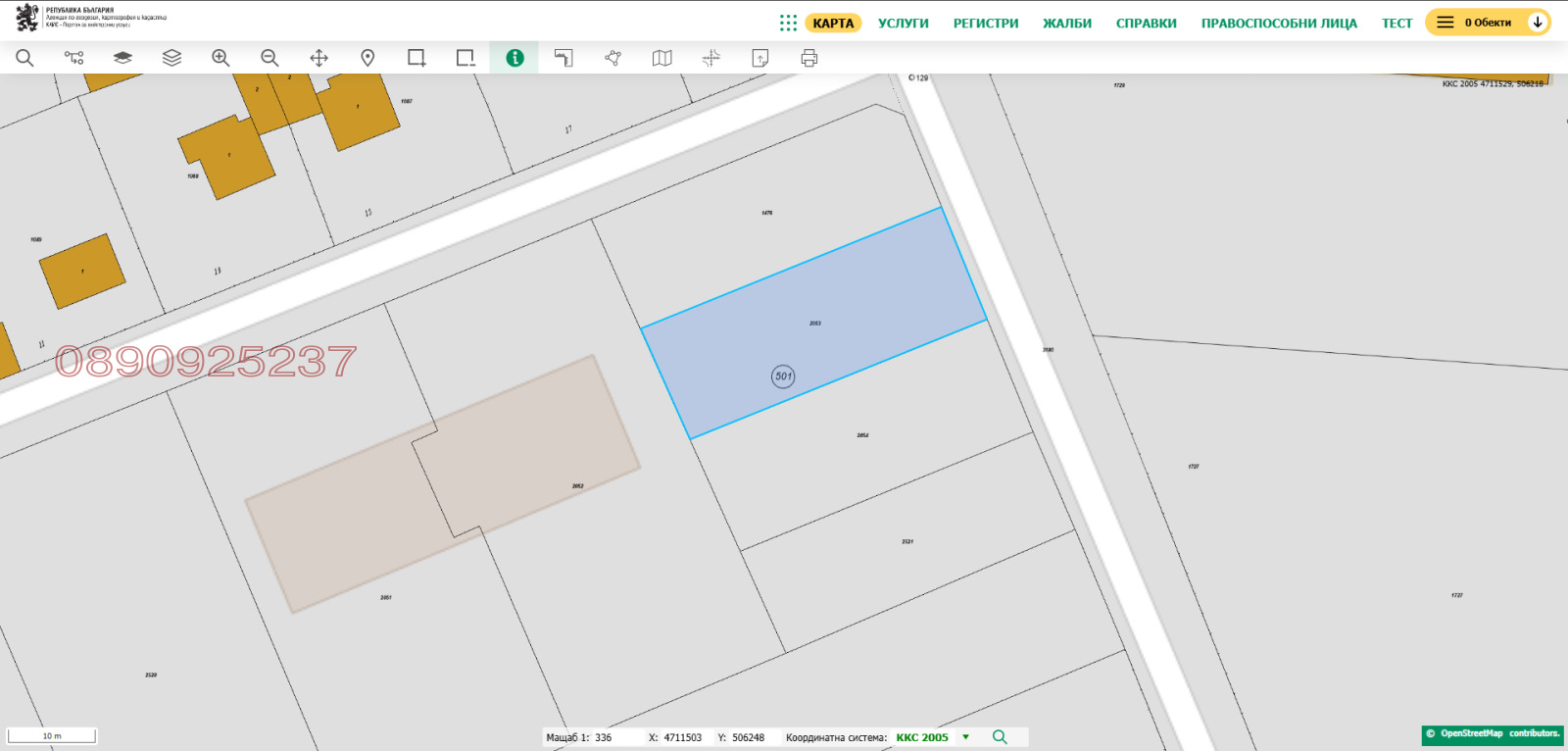The image size is (1568, 751).
Task: Click the agency logo in header
Action: [x=90, y=17]
